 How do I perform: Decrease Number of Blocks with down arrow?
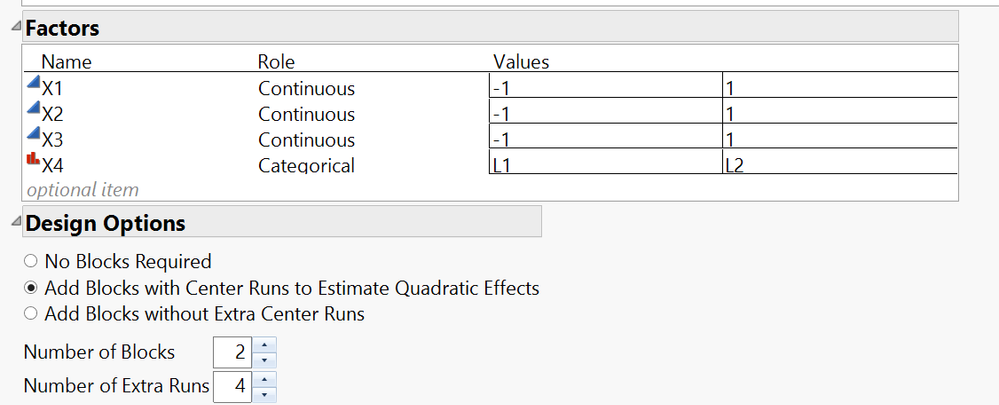click(264, 360)
